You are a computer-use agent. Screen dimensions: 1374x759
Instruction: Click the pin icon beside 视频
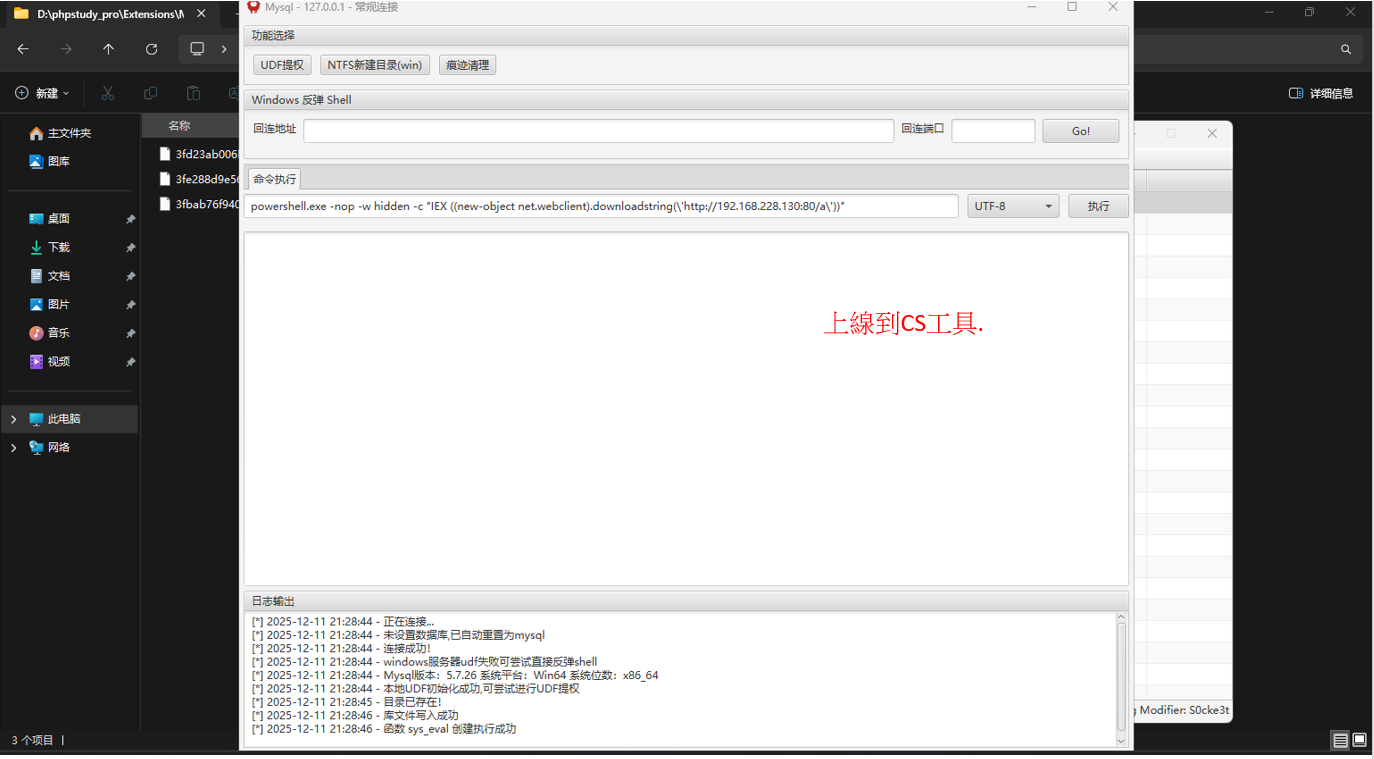click(x=130, y=363)
